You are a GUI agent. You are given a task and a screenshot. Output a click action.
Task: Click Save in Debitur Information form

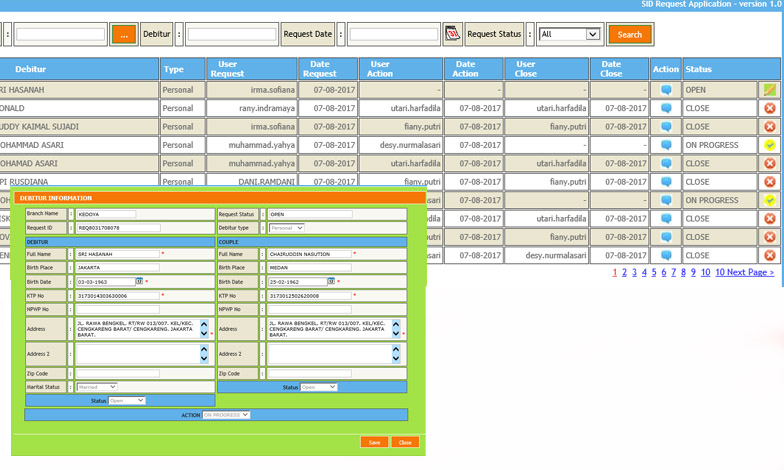coord(374,442)
